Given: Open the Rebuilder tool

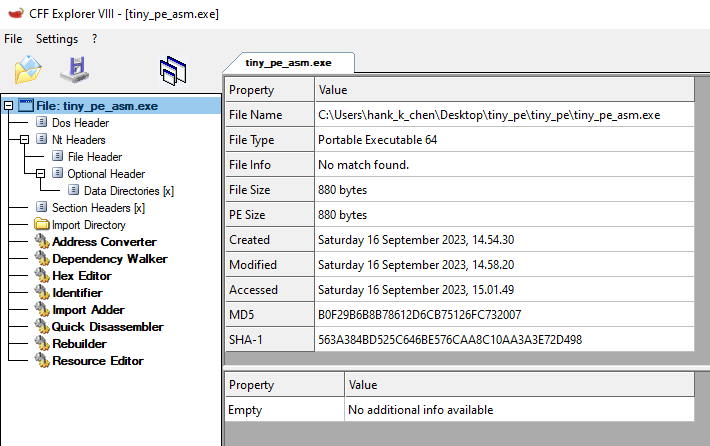Looking at the screenshot, I should [79, 344].
